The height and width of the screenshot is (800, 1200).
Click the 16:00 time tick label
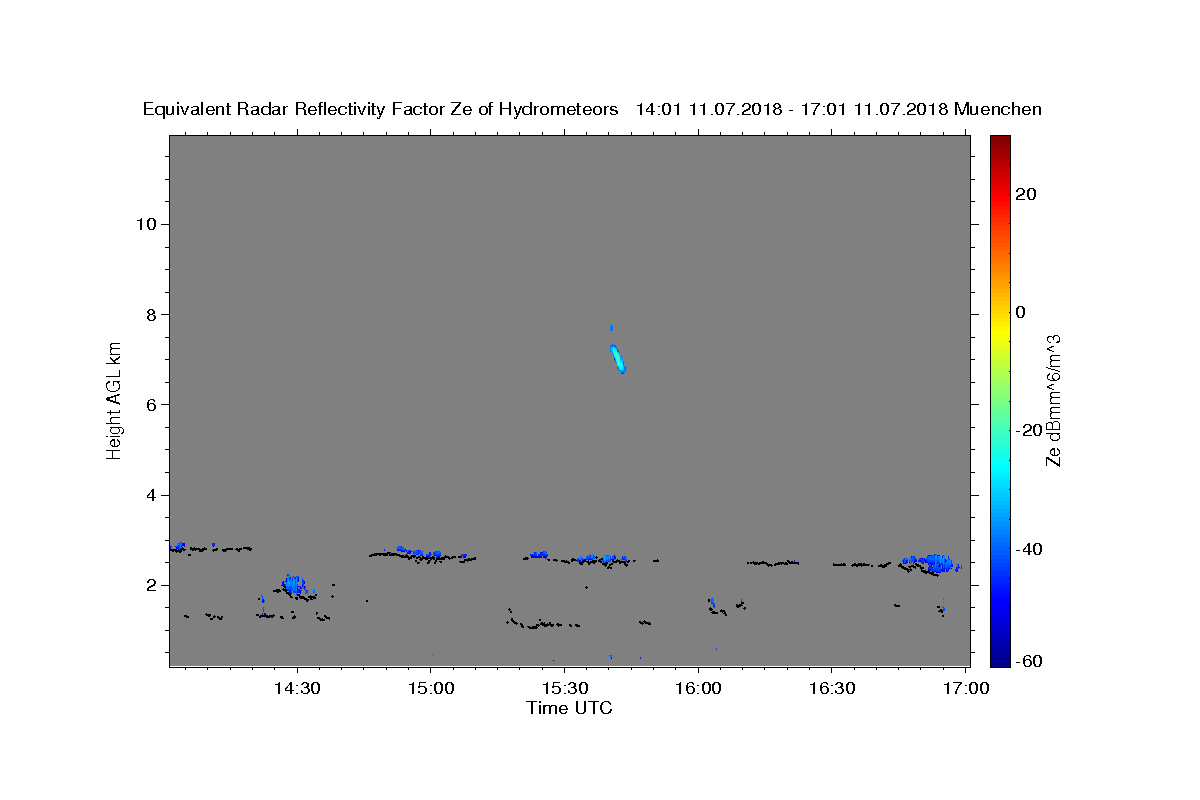click(x=698, y=688)
